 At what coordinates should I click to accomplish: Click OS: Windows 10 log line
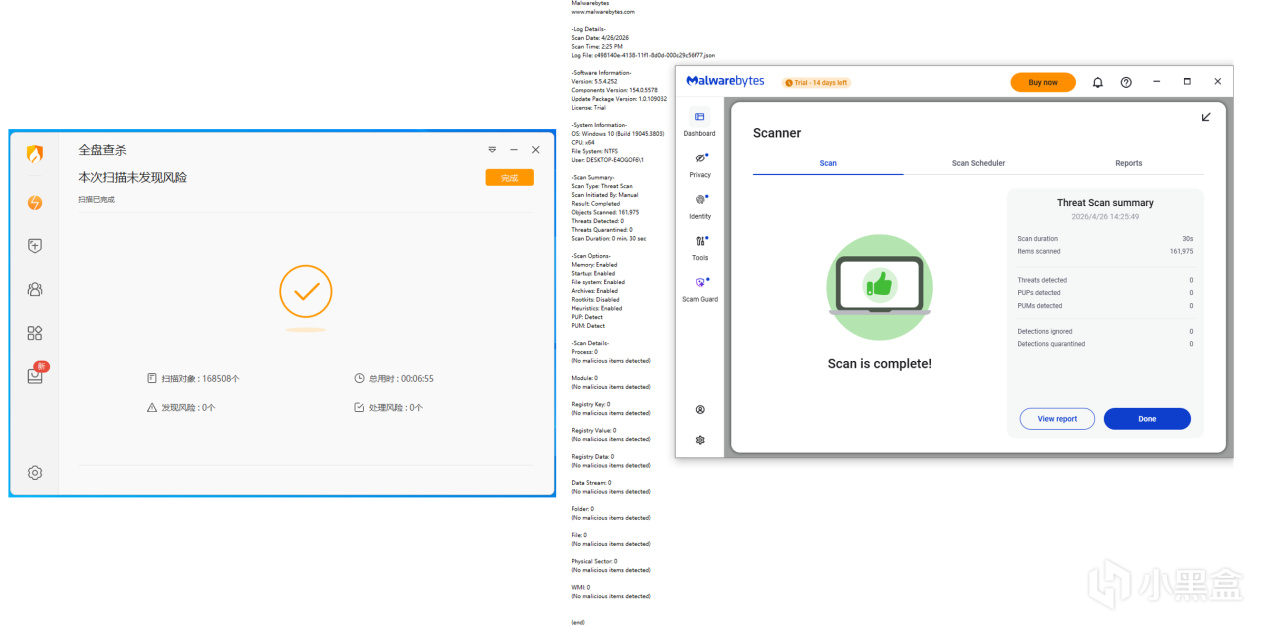coord(620,133)
